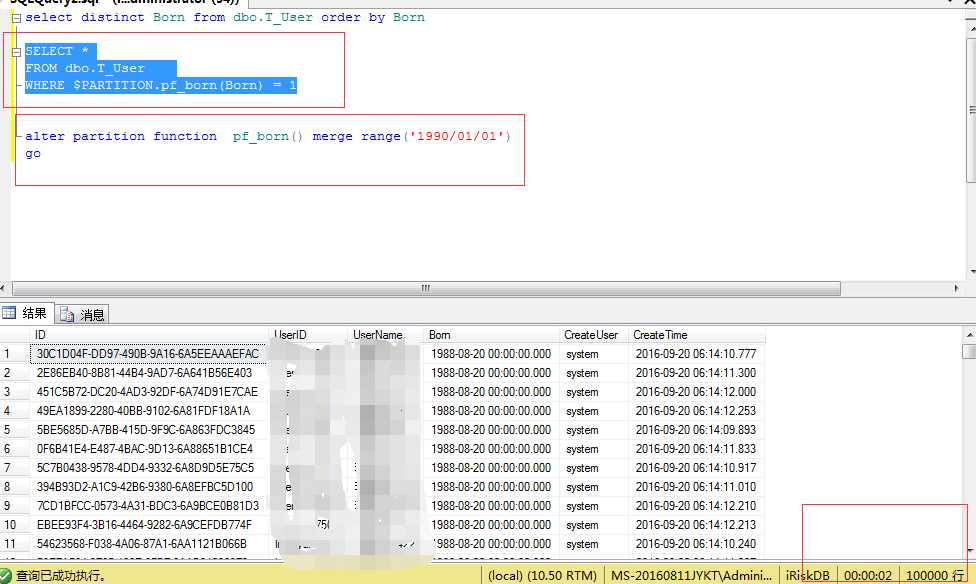Click the editor scrollbar right arrow
The width and height of the screenshot is (976, 584).
click(957, 288)
